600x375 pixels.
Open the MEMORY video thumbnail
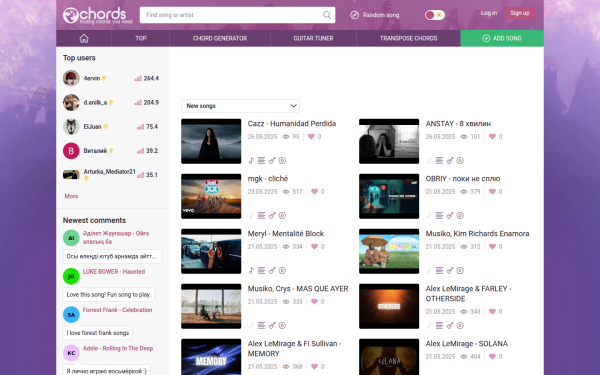211,357
